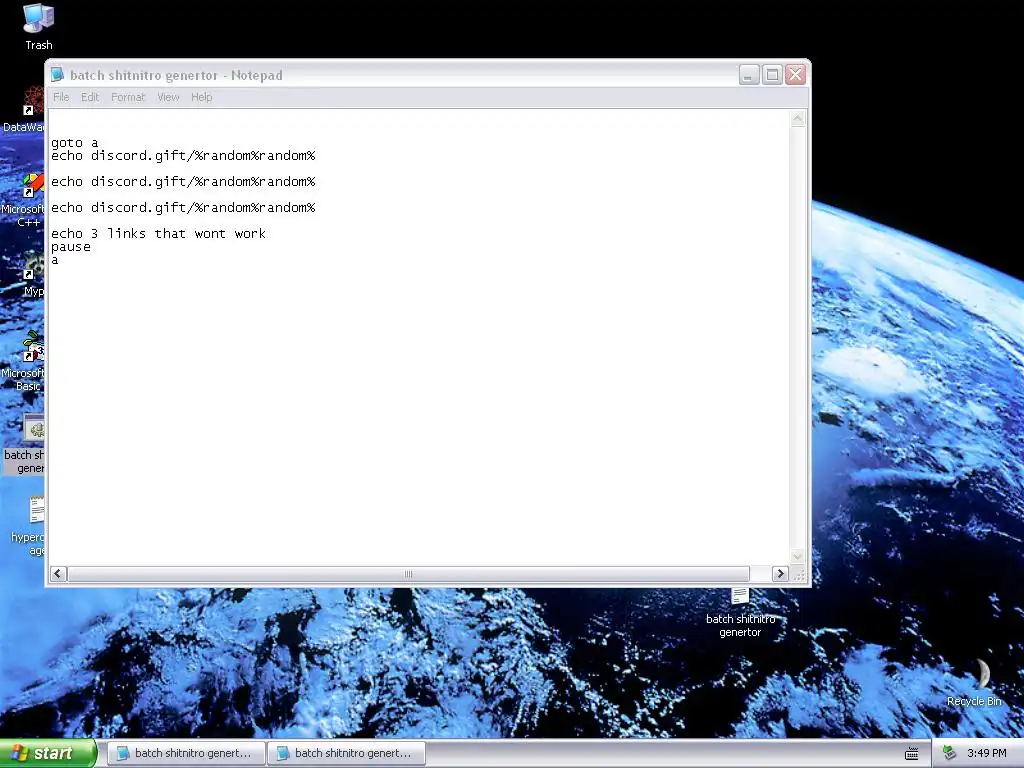Click the system tray hardware icon
This screenshot has width=1024, height=768.
(949, 753)
